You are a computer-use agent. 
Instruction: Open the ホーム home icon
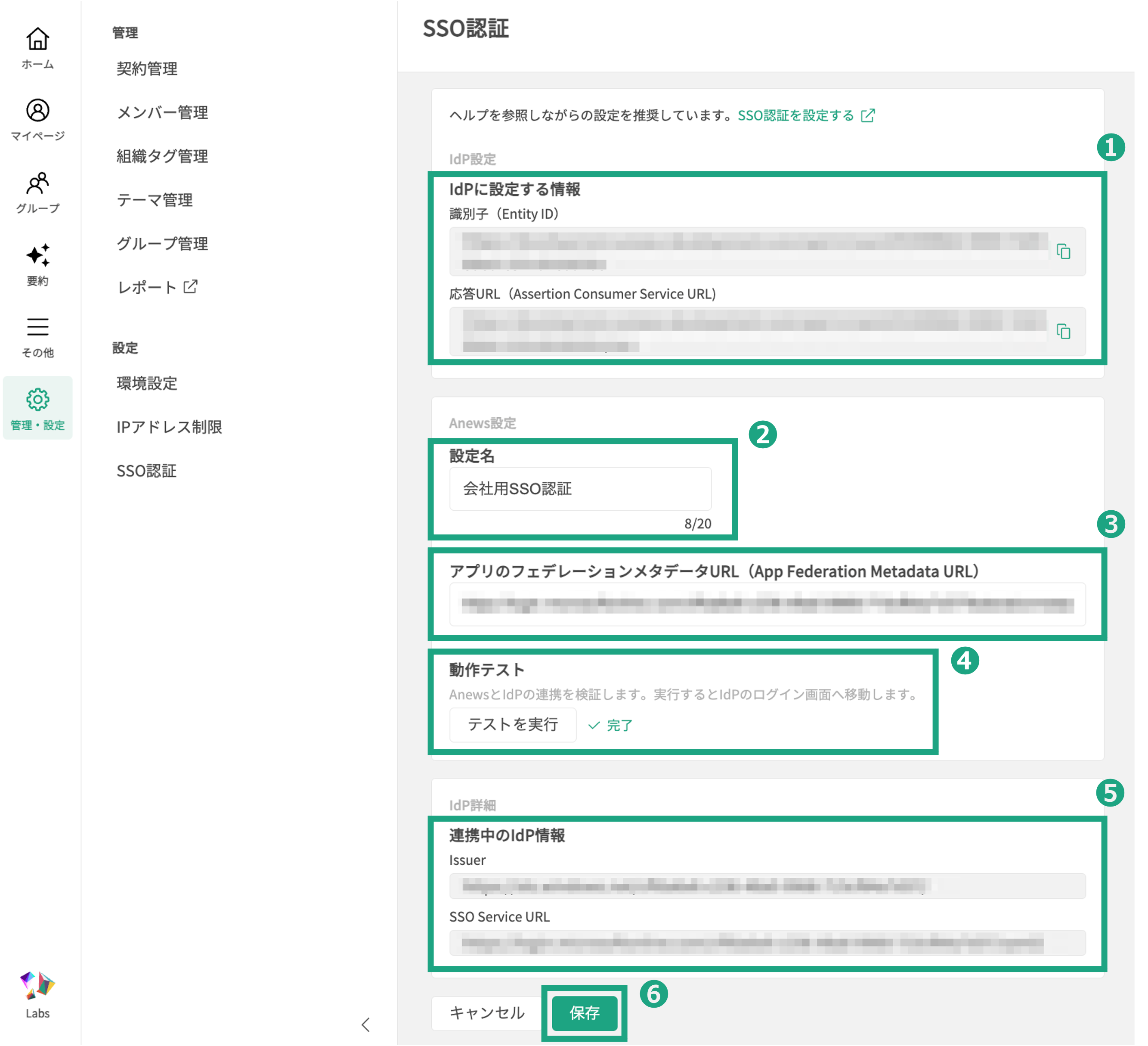coord(37,40)
